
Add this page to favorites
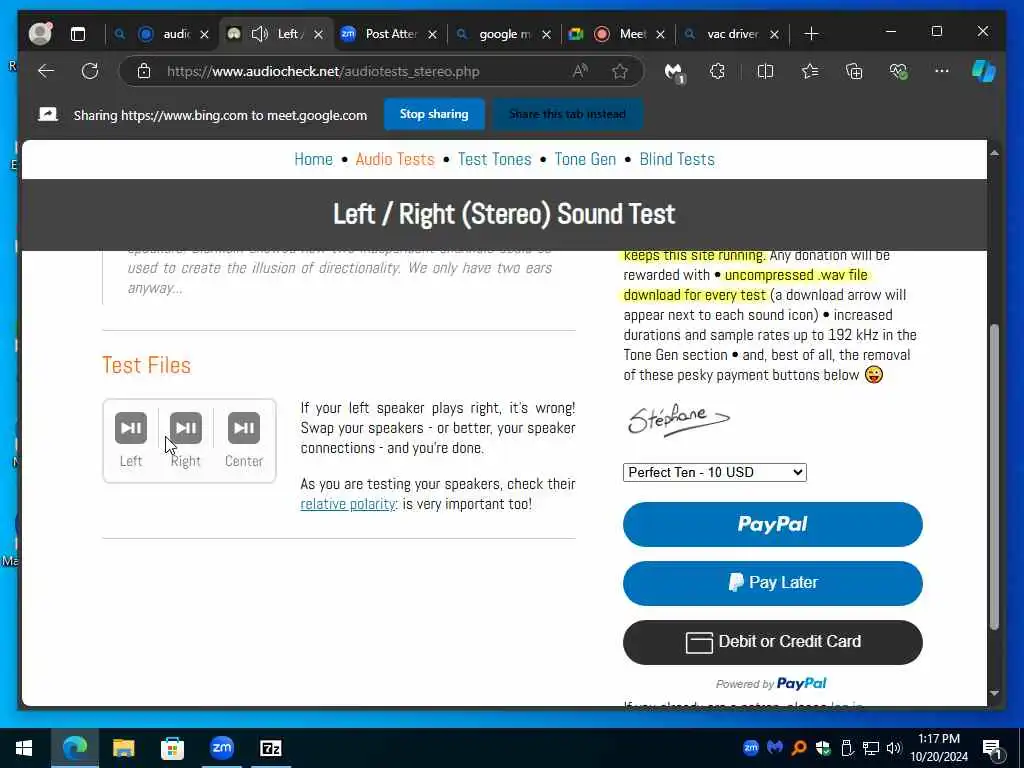click(x=620, y=71)
